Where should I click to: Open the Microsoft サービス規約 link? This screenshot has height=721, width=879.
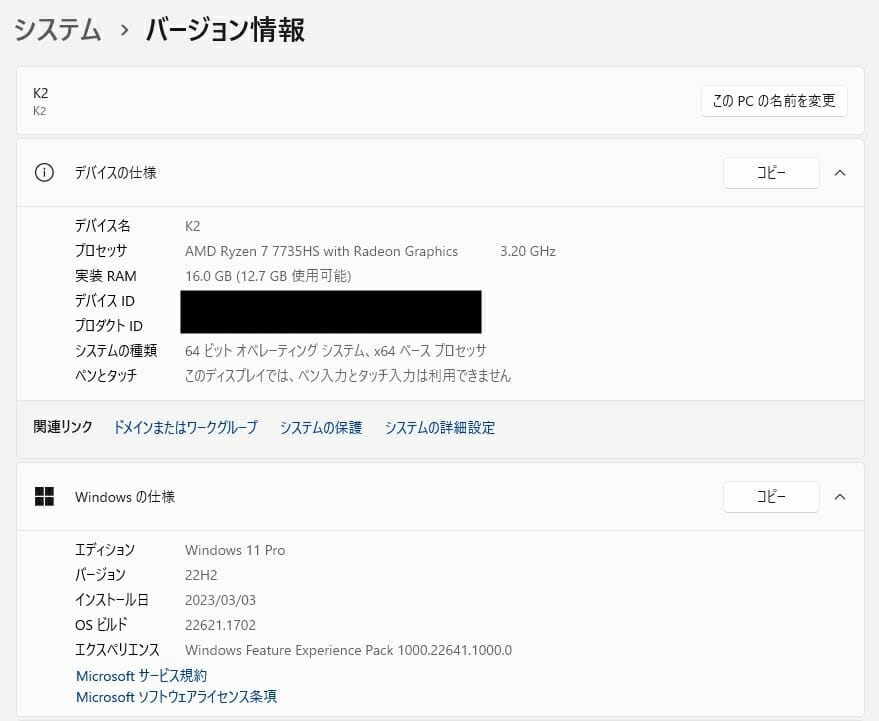click(x=140, y=676)
